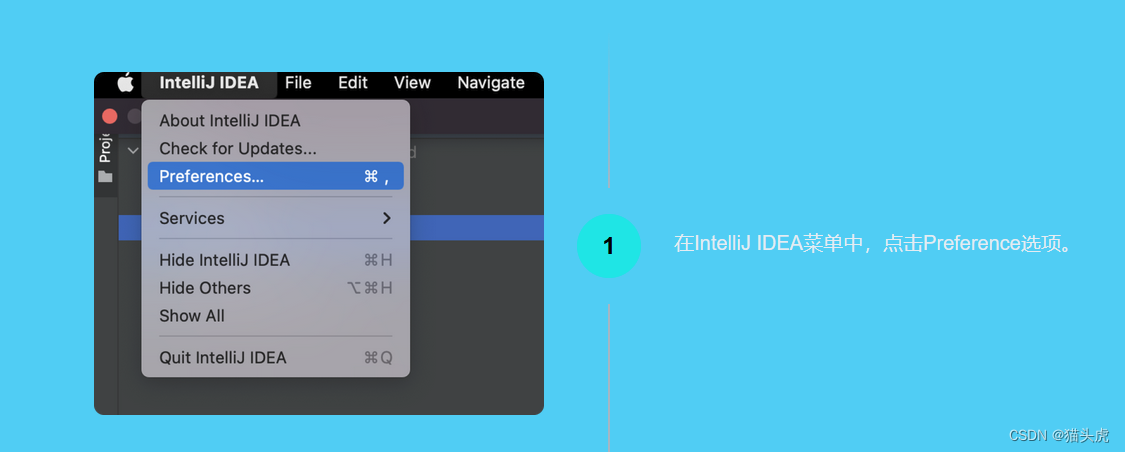
Task: Click the folder icon in left sidebar
Action: point(105,176)
